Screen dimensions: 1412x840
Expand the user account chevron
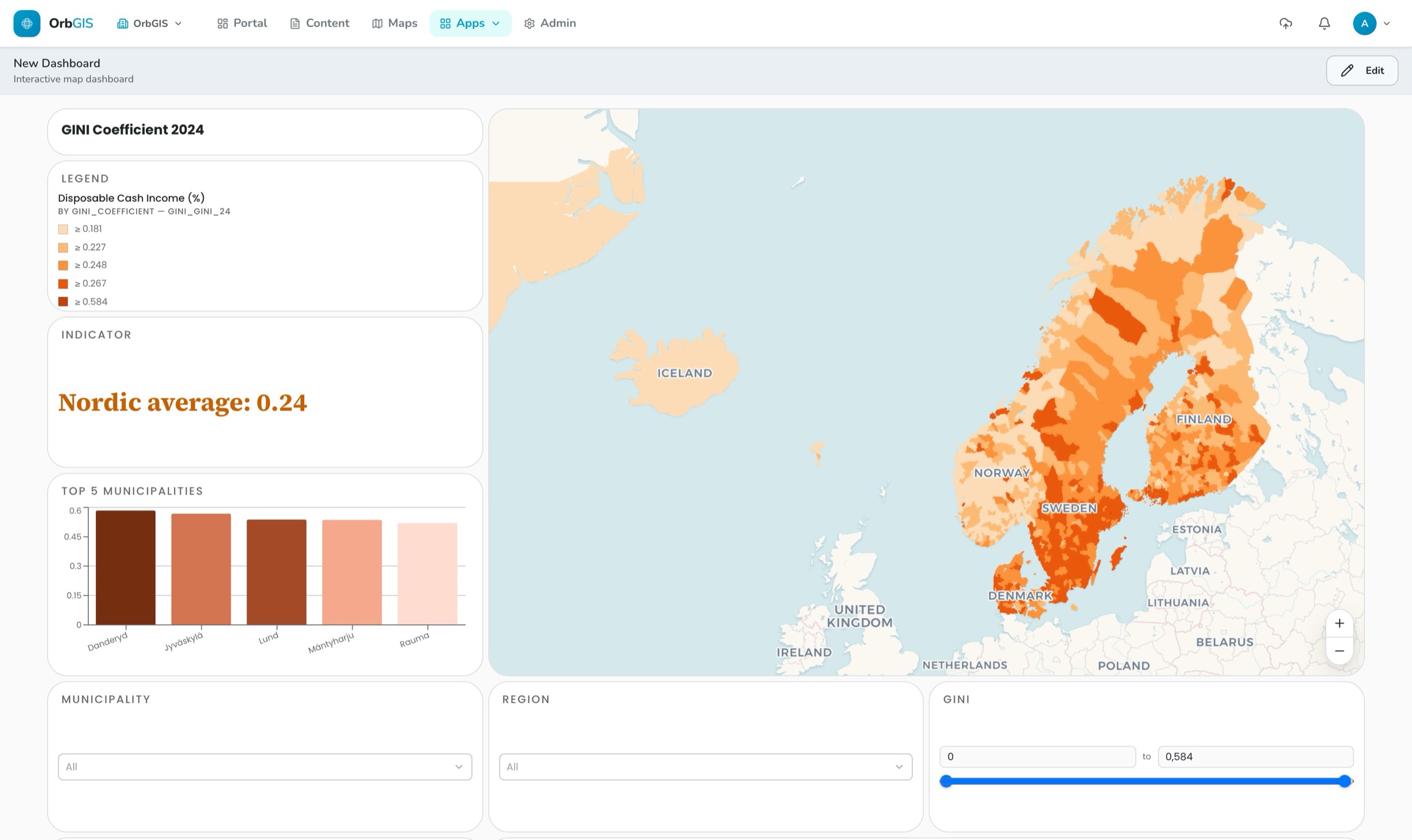[1387, 24]
